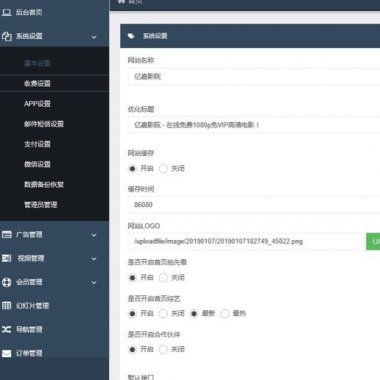Image resolution: width=380 pixels, height=380 pixels.
Task: Click the 会员管理 menu label
Action: click(x=29, y=282)
